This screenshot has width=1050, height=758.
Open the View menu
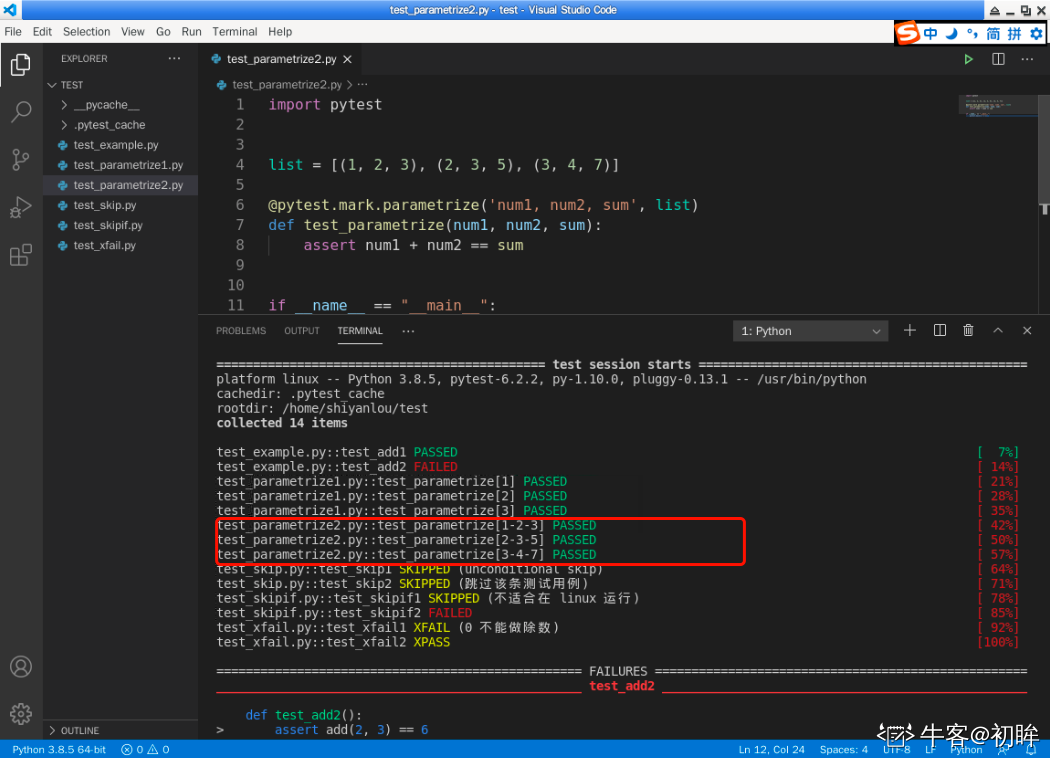click(133, 31)
